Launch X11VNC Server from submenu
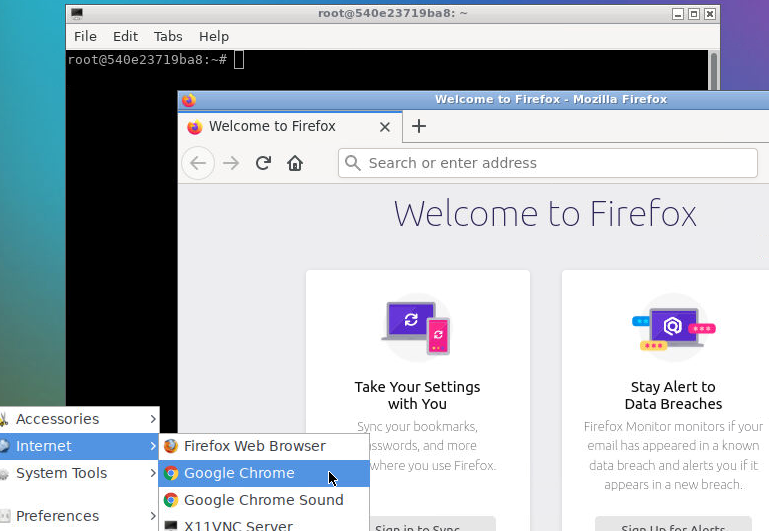769x531 pixels. point(264,525)
